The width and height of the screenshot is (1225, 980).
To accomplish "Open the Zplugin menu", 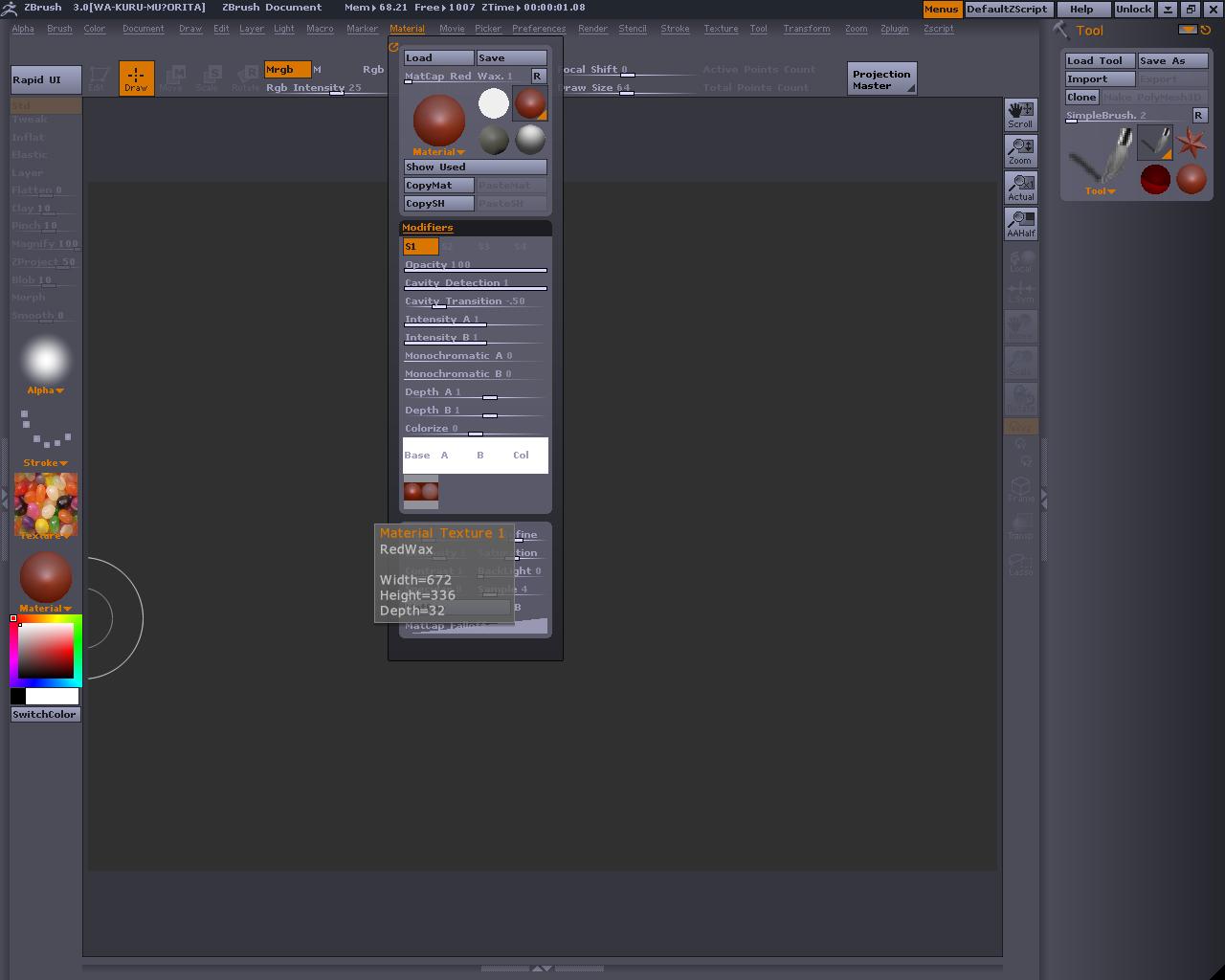I will pyautogui.click(x=895, y=29).
